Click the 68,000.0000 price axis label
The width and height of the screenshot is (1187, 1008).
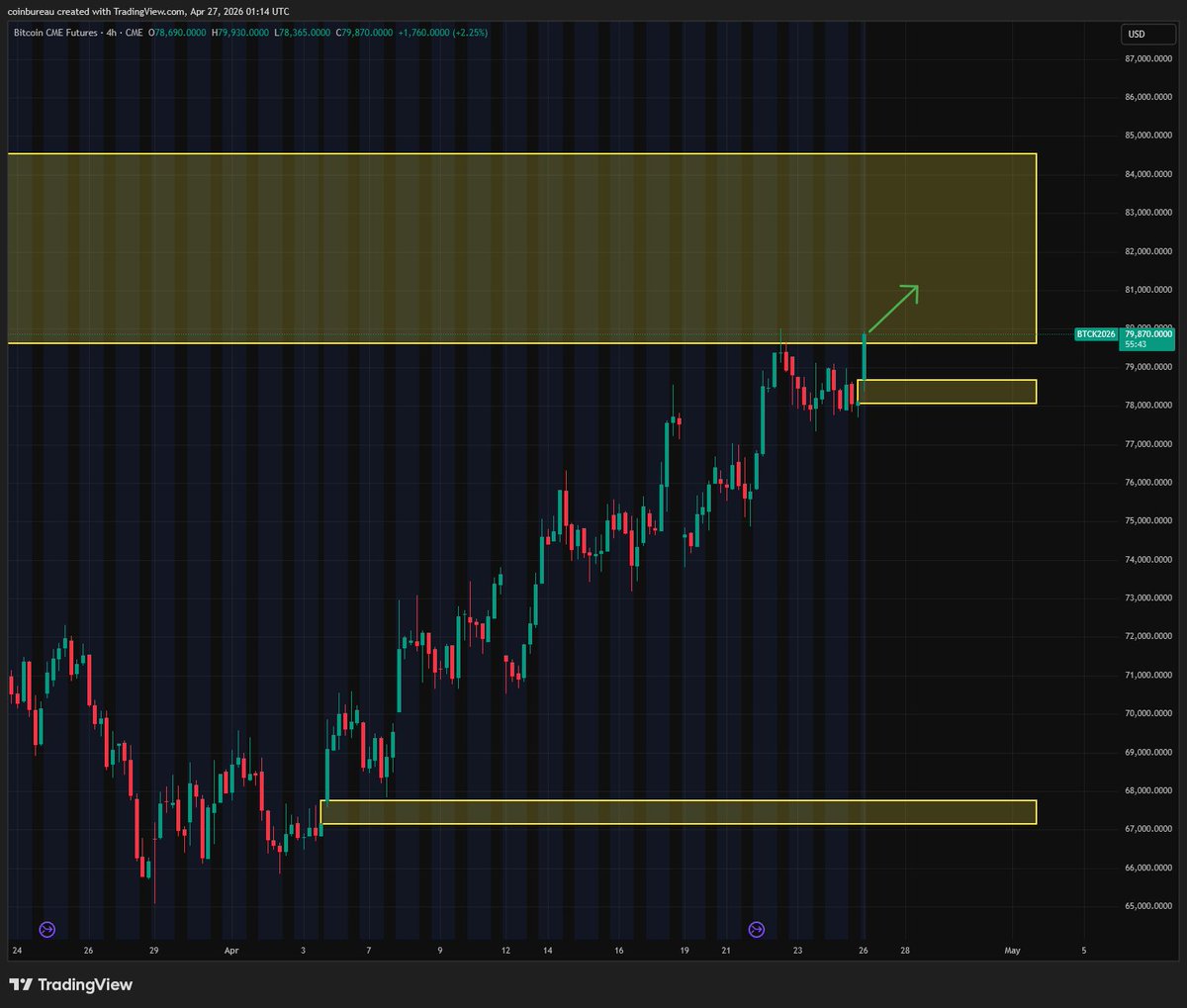click(x=1148, y=791)
